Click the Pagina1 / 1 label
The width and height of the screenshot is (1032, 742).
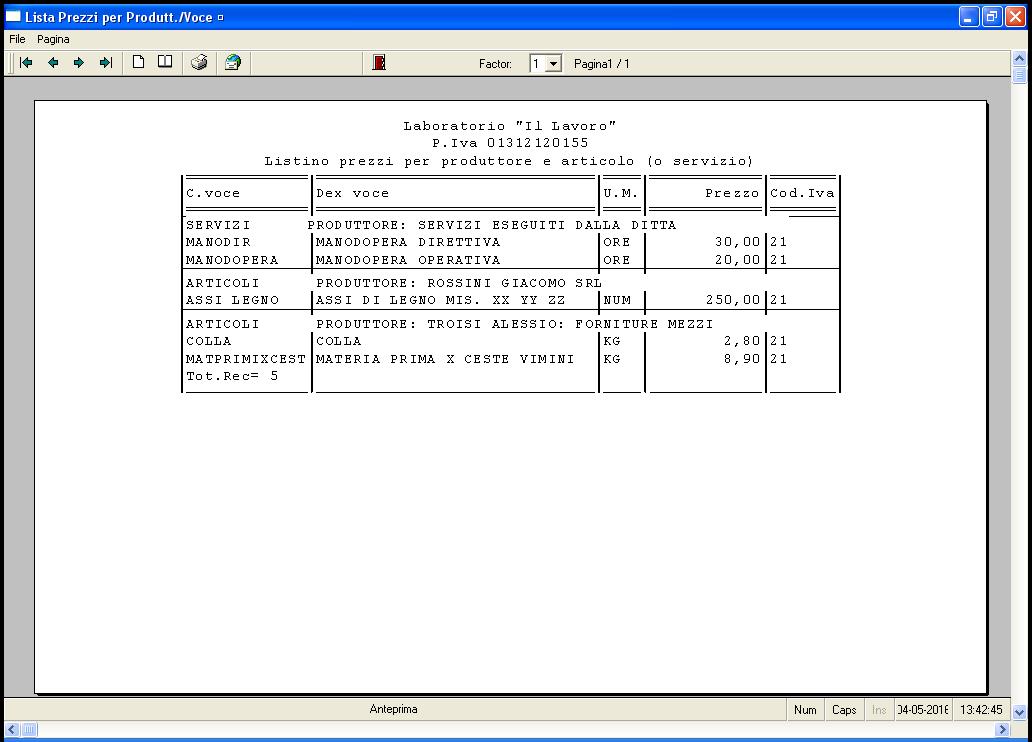[x=602, y=64]
